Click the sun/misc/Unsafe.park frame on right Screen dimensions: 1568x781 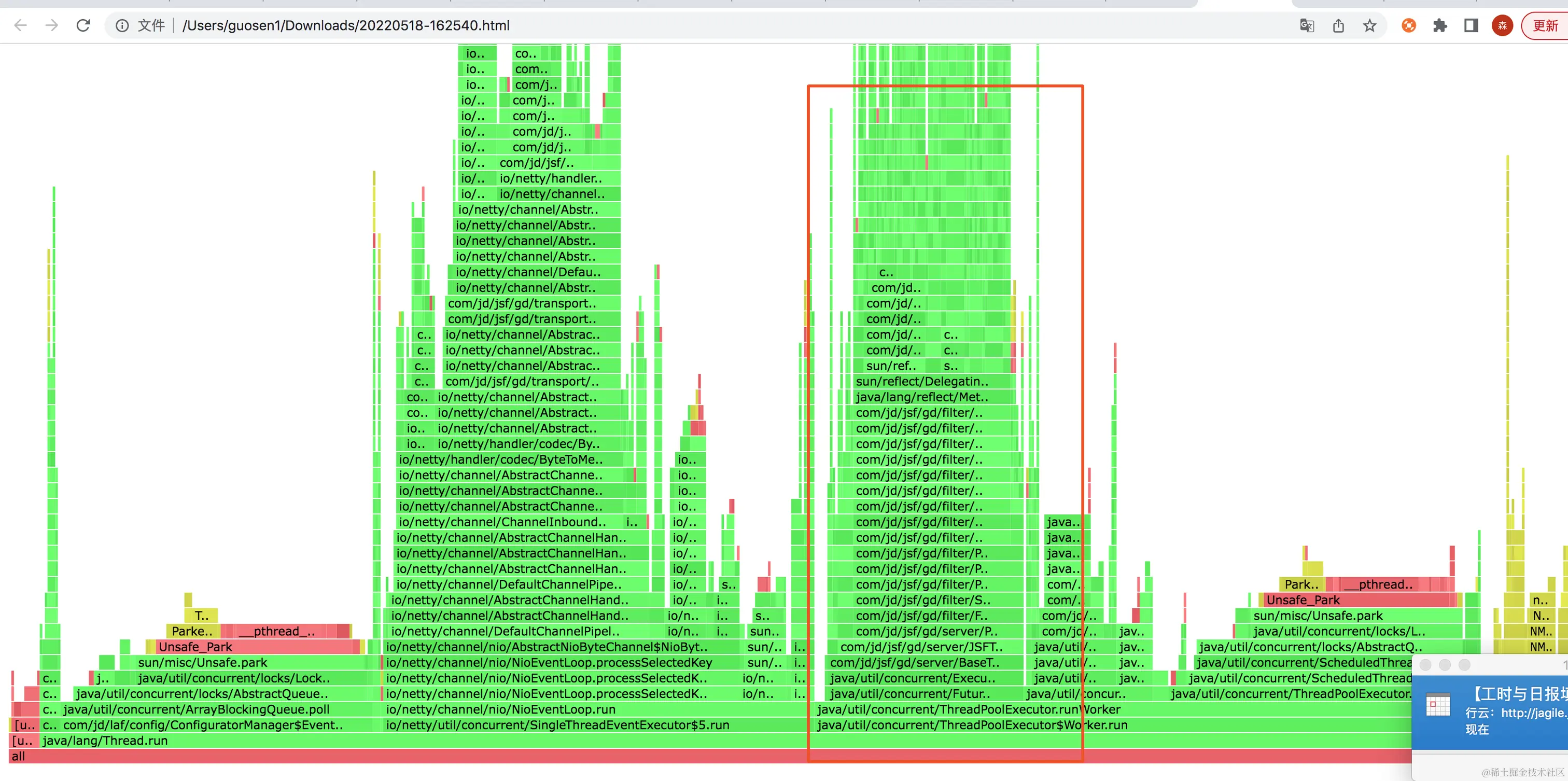click(1318, 616)
